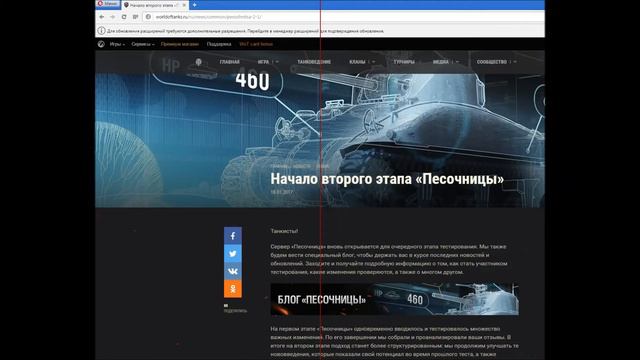Expand the «Игры» dropdown
The width and height of the screenshot is (640, 360).
click(x=117, y=44)
